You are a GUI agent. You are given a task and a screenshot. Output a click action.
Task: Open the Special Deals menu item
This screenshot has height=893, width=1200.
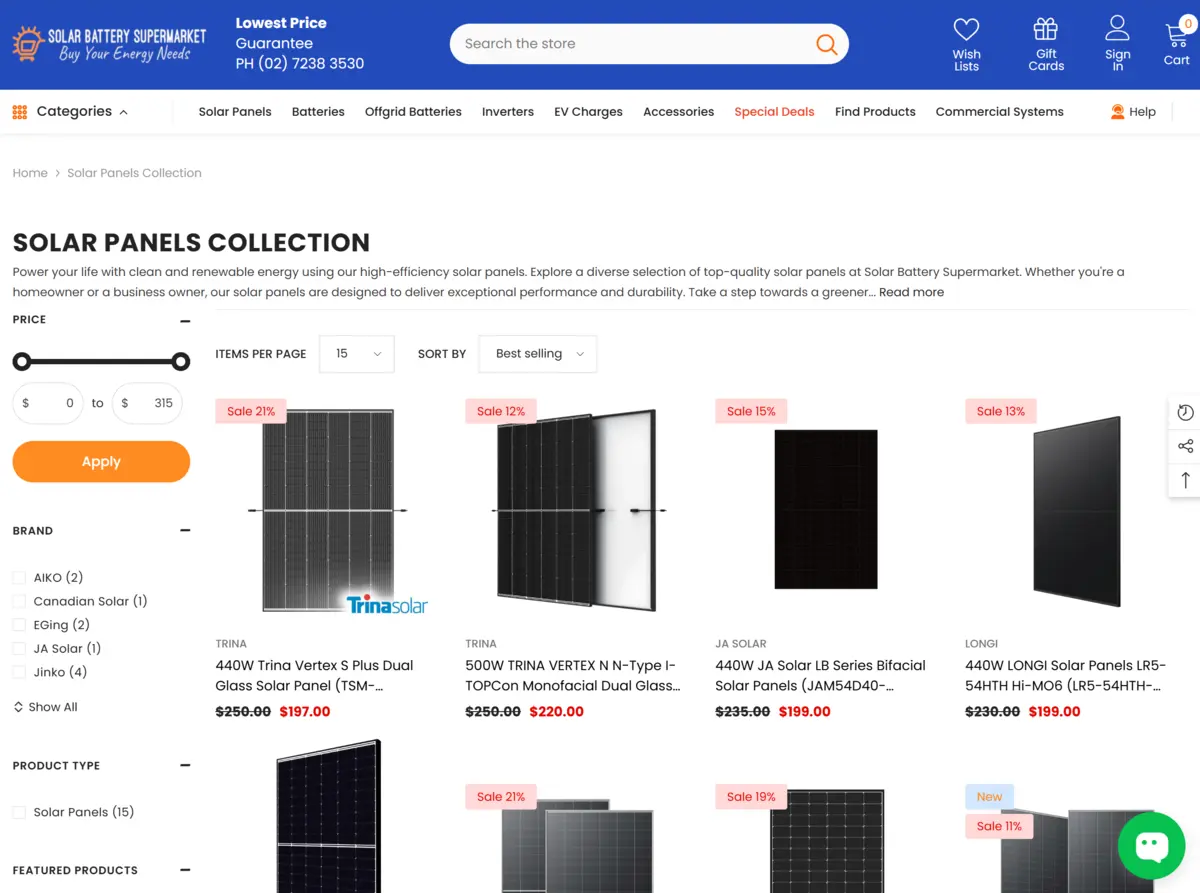click(774, 112)
